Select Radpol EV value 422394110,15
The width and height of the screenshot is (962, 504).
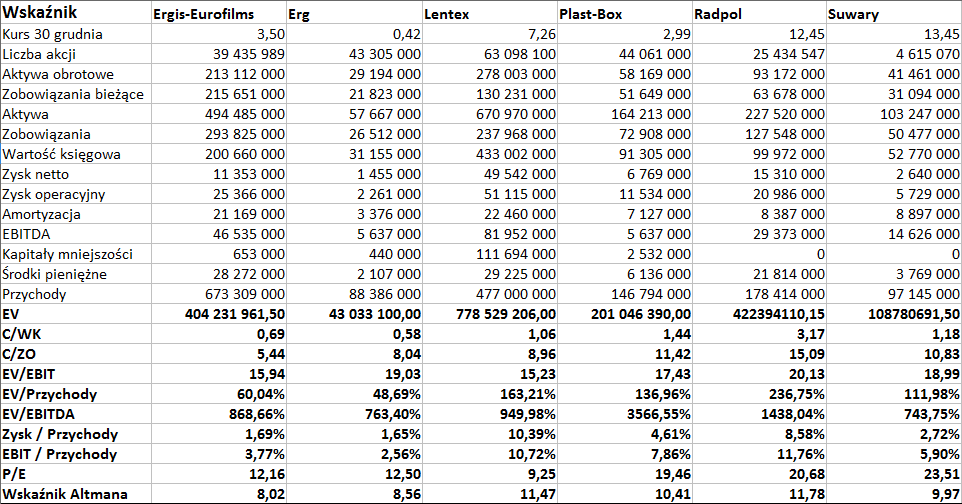pos(760,314)
